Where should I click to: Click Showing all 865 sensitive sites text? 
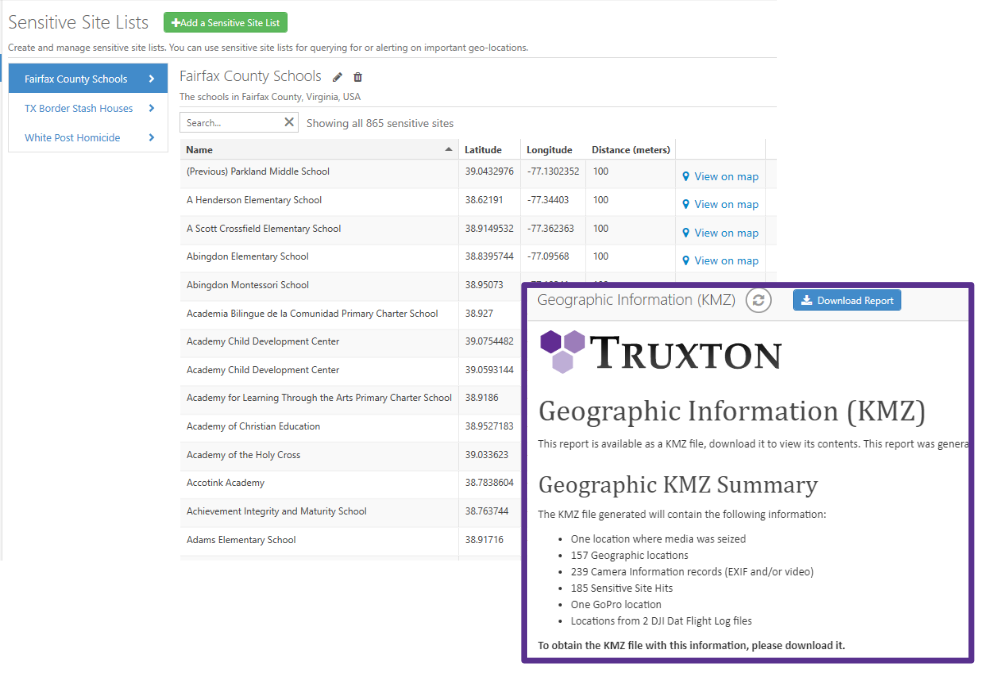tap(380, 123)
